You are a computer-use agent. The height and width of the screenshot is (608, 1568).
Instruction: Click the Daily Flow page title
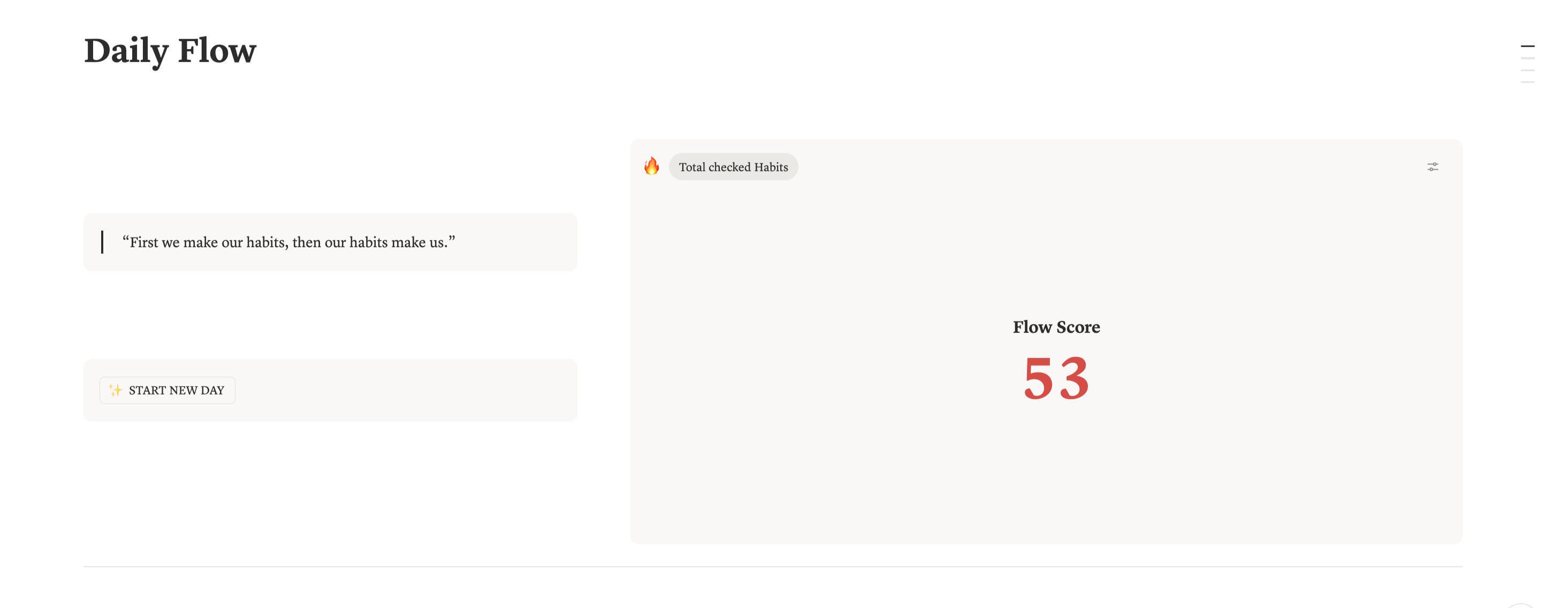[x=170, y=50]
